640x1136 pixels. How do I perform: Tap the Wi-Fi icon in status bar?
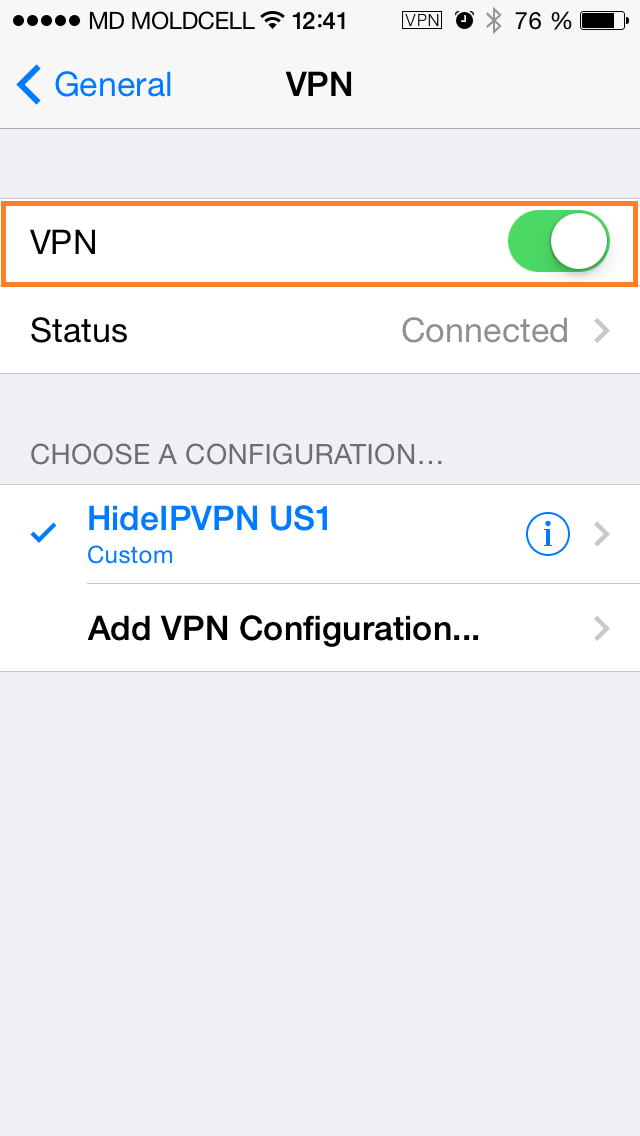pyautogui.click(x=272, y=20)
